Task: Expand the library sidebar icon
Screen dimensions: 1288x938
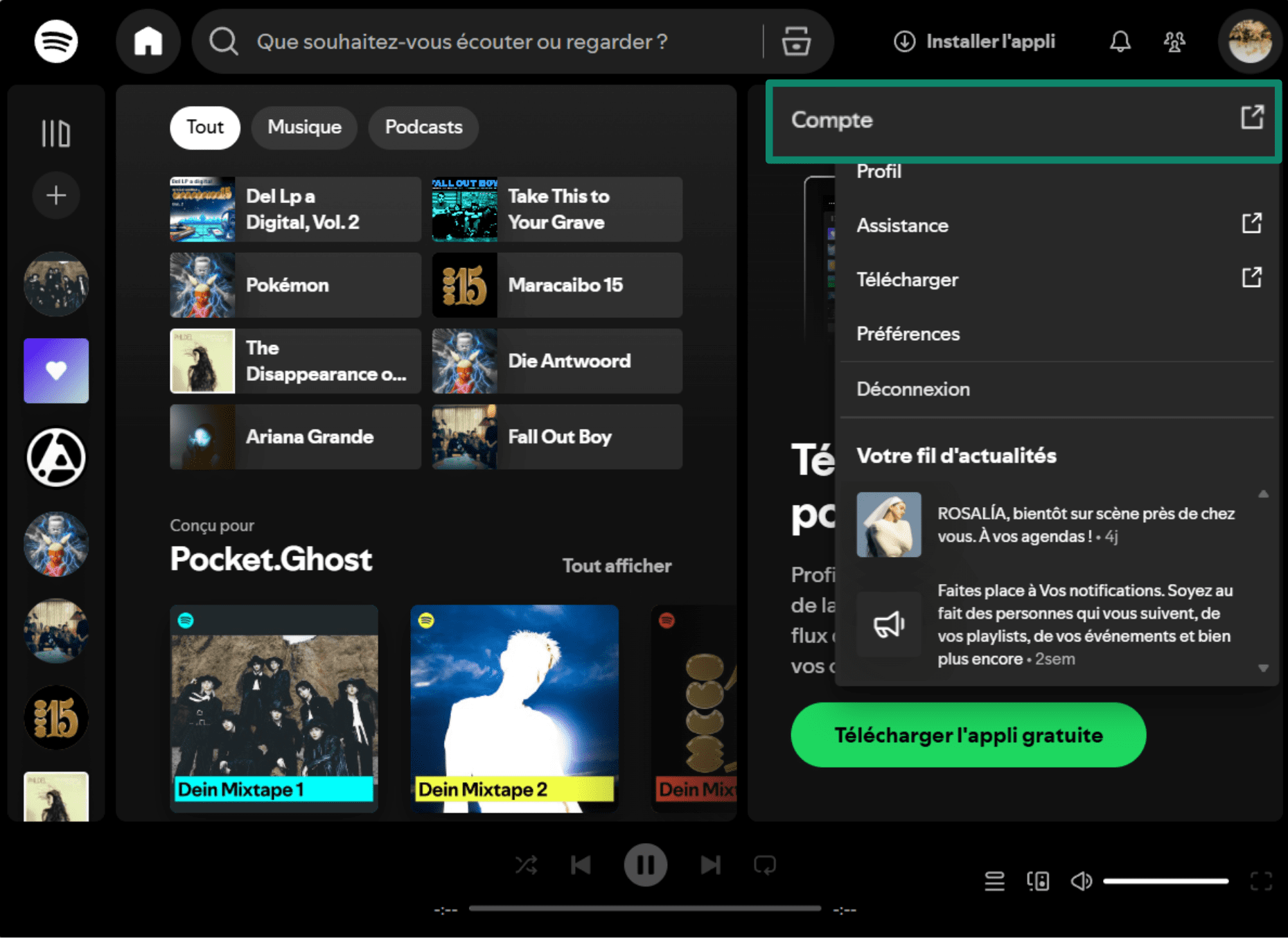Action: coord(56,133)
